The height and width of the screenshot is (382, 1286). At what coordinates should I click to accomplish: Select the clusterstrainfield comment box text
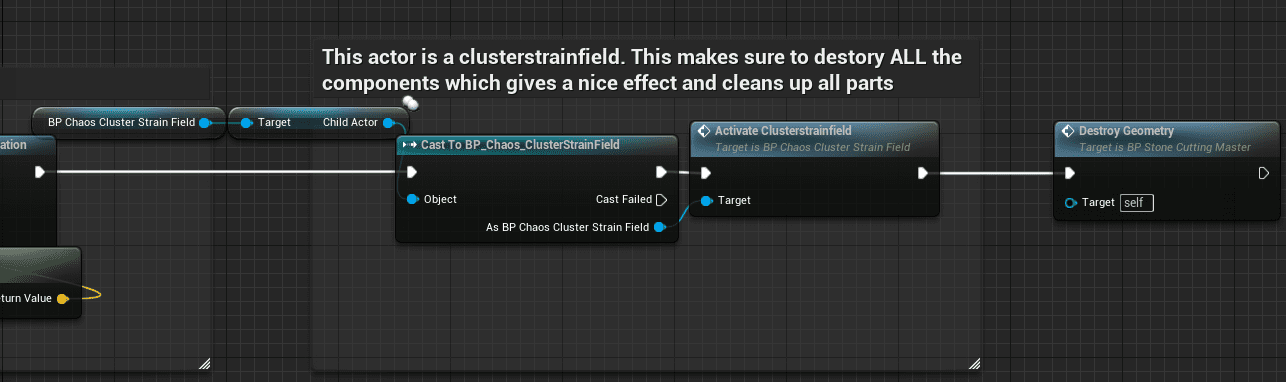point(641,70)
